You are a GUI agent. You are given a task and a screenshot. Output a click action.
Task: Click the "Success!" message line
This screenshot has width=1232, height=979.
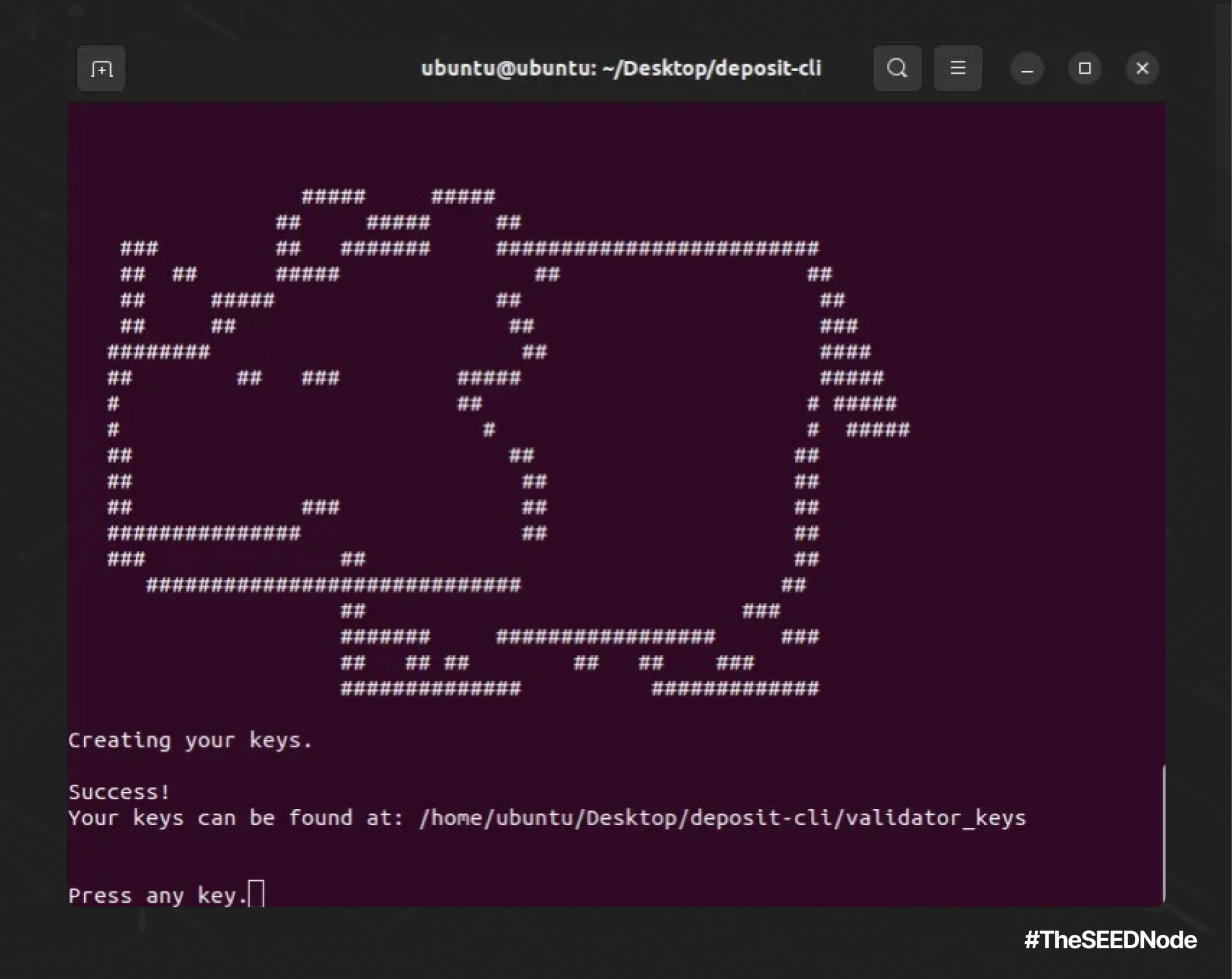(119, 792)
